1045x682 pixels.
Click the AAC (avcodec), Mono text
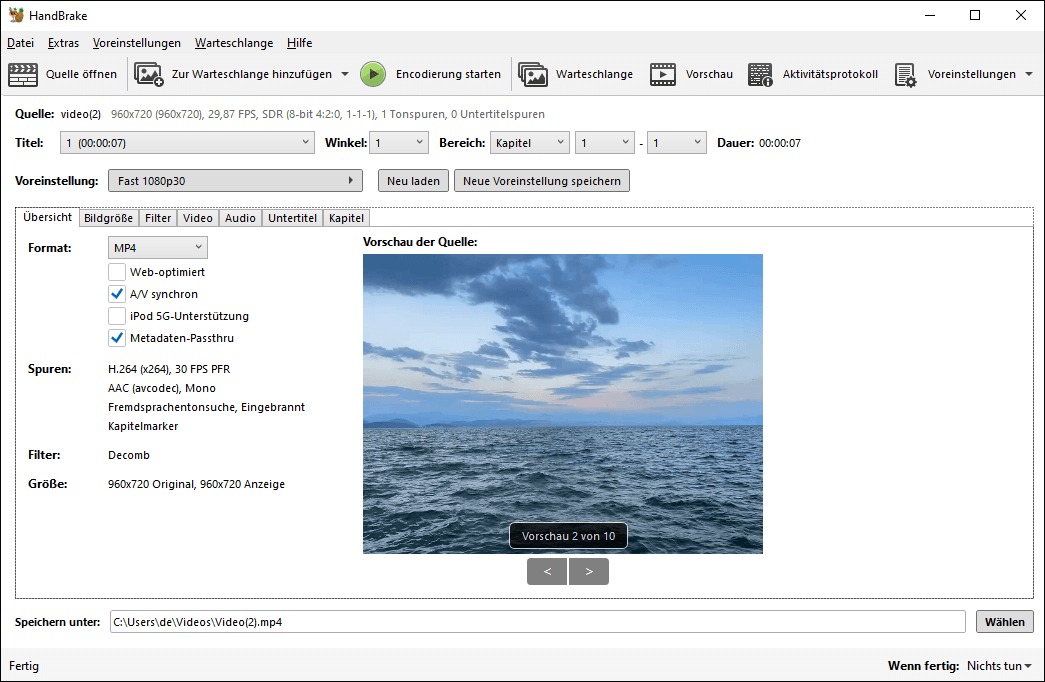coord(162,388)
